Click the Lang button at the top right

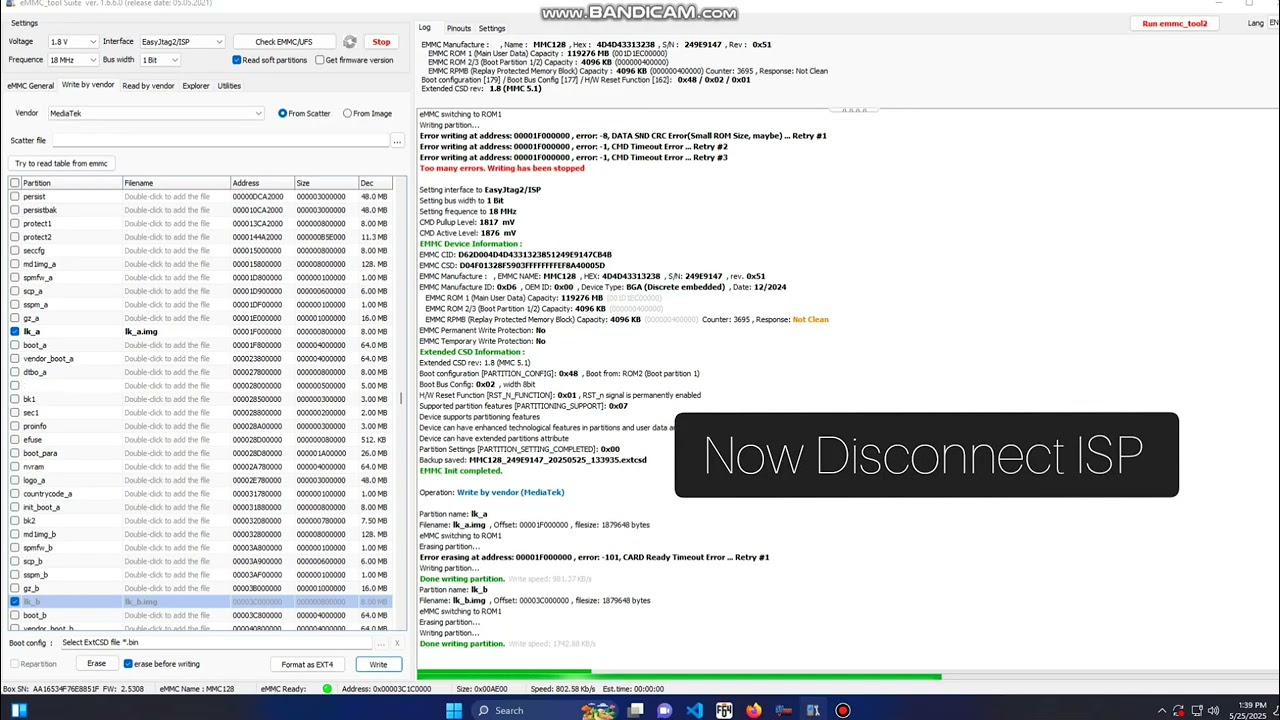(x=1255, y=23)
